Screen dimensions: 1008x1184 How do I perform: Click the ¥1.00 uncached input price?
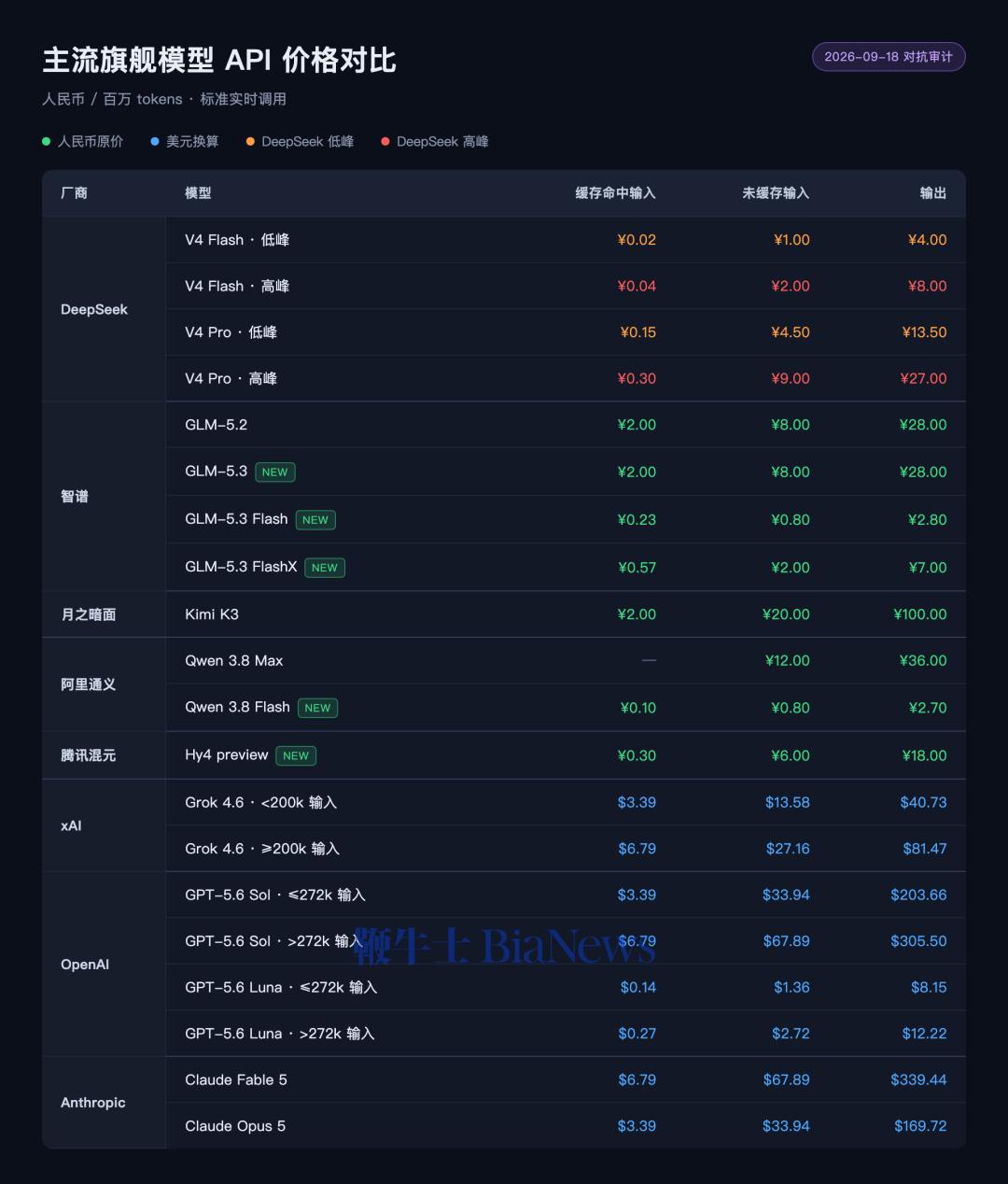click(x=791, y=240)
